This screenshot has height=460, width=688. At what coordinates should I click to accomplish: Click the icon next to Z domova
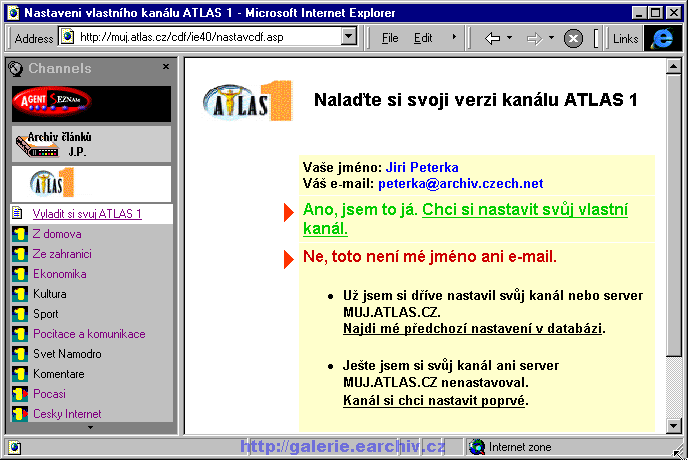click(x=20, y=234)
